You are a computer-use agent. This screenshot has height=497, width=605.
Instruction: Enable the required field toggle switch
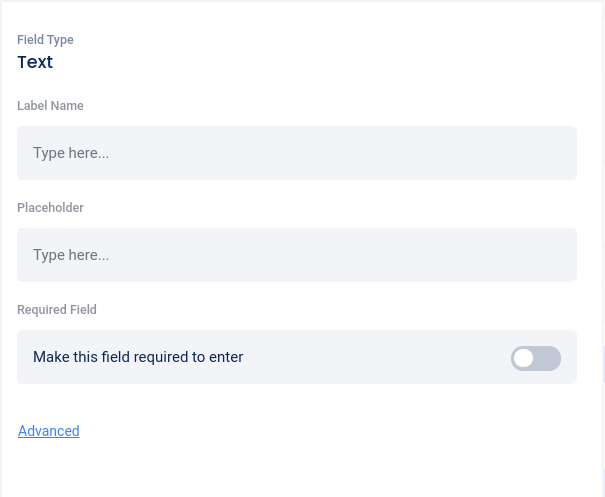(536, 358)
